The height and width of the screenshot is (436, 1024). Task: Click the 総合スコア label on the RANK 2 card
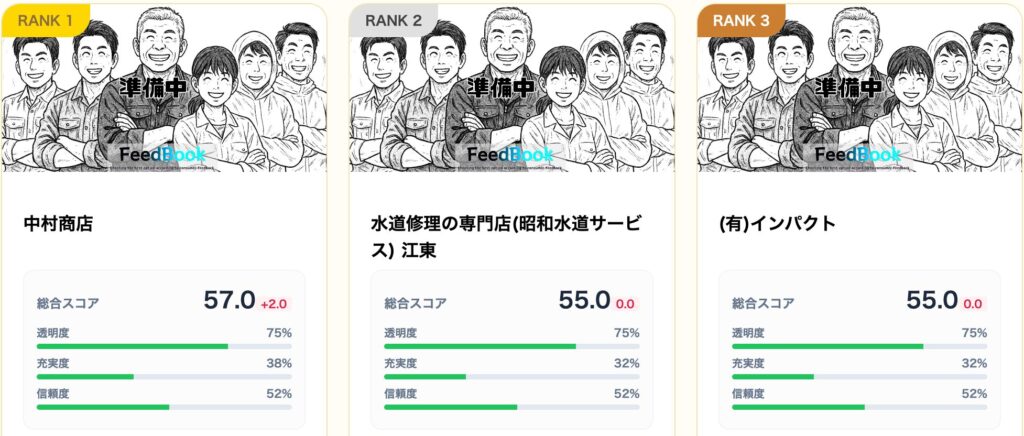415,303
